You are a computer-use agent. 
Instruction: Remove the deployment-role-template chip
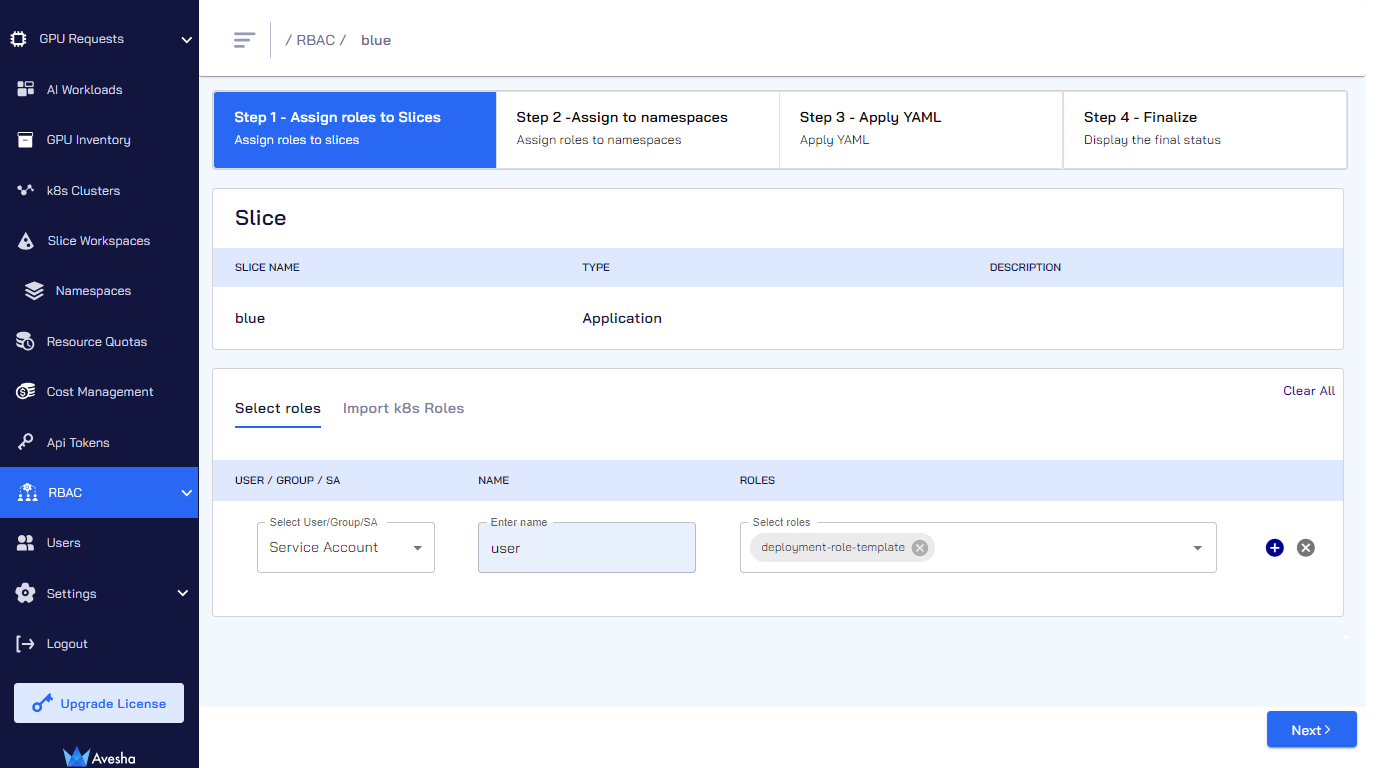click(x=919, y=547)
